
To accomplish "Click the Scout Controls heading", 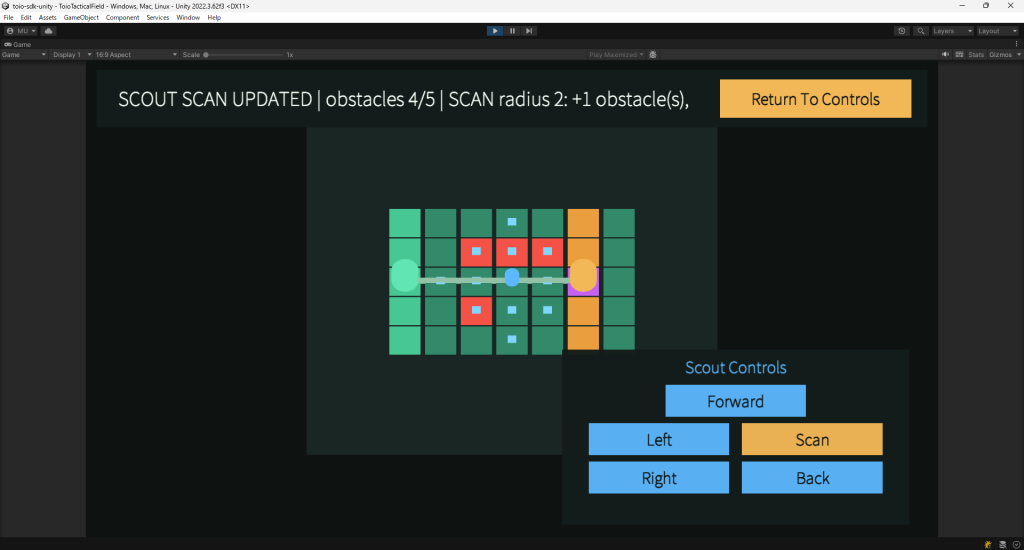I will 735,367.
